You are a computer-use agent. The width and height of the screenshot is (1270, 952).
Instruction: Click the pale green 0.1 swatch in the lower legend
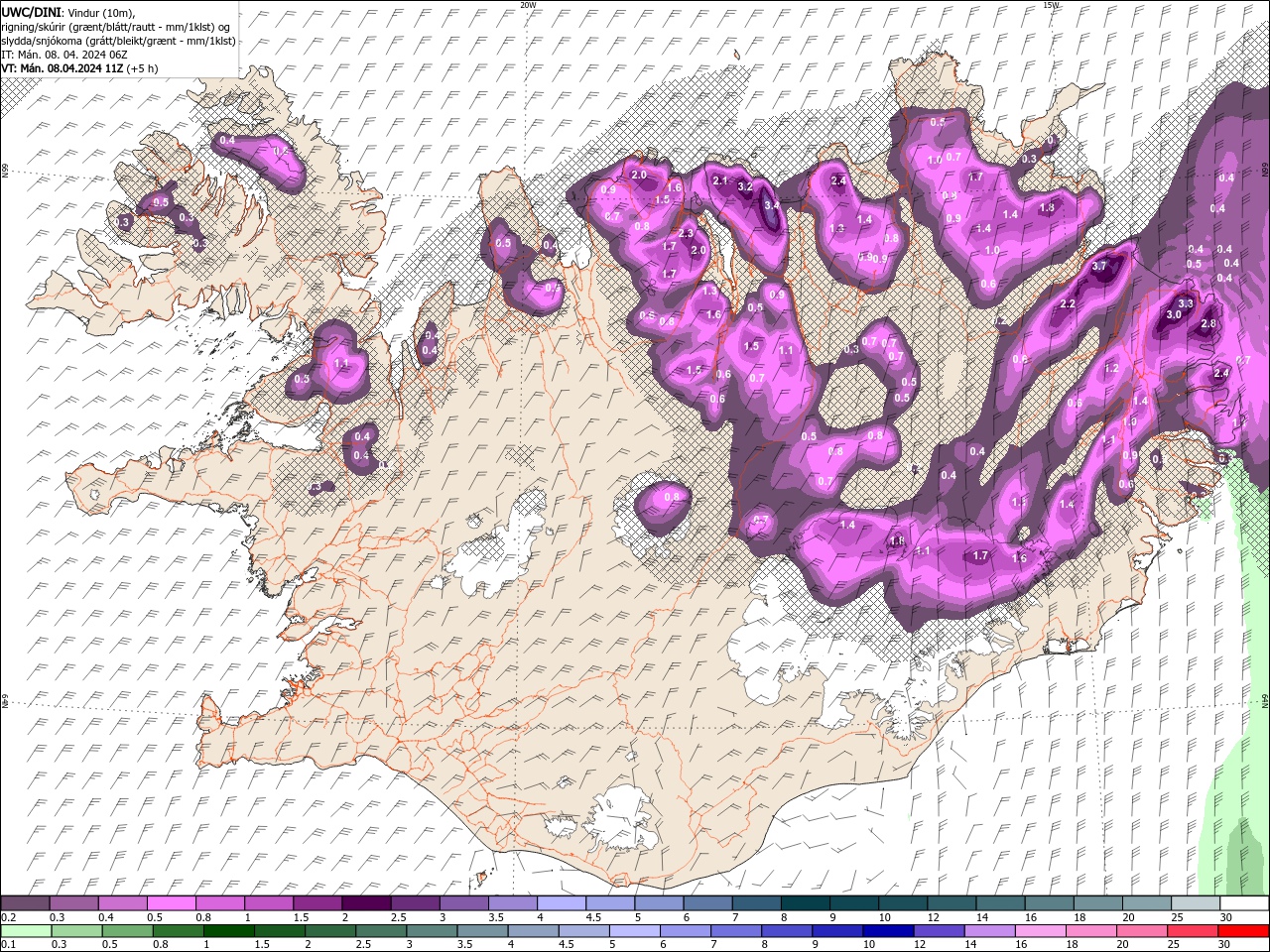(26, 930)
